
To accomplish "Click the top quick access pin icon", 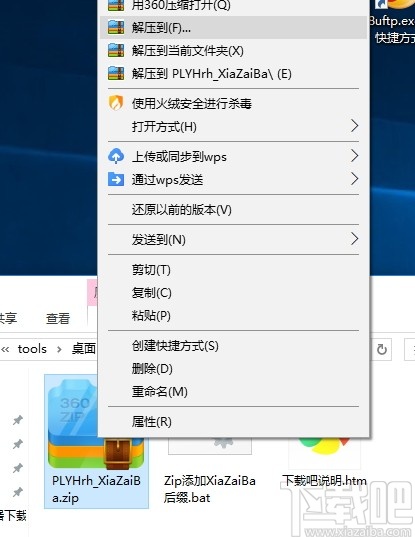I will pos(17,420).
